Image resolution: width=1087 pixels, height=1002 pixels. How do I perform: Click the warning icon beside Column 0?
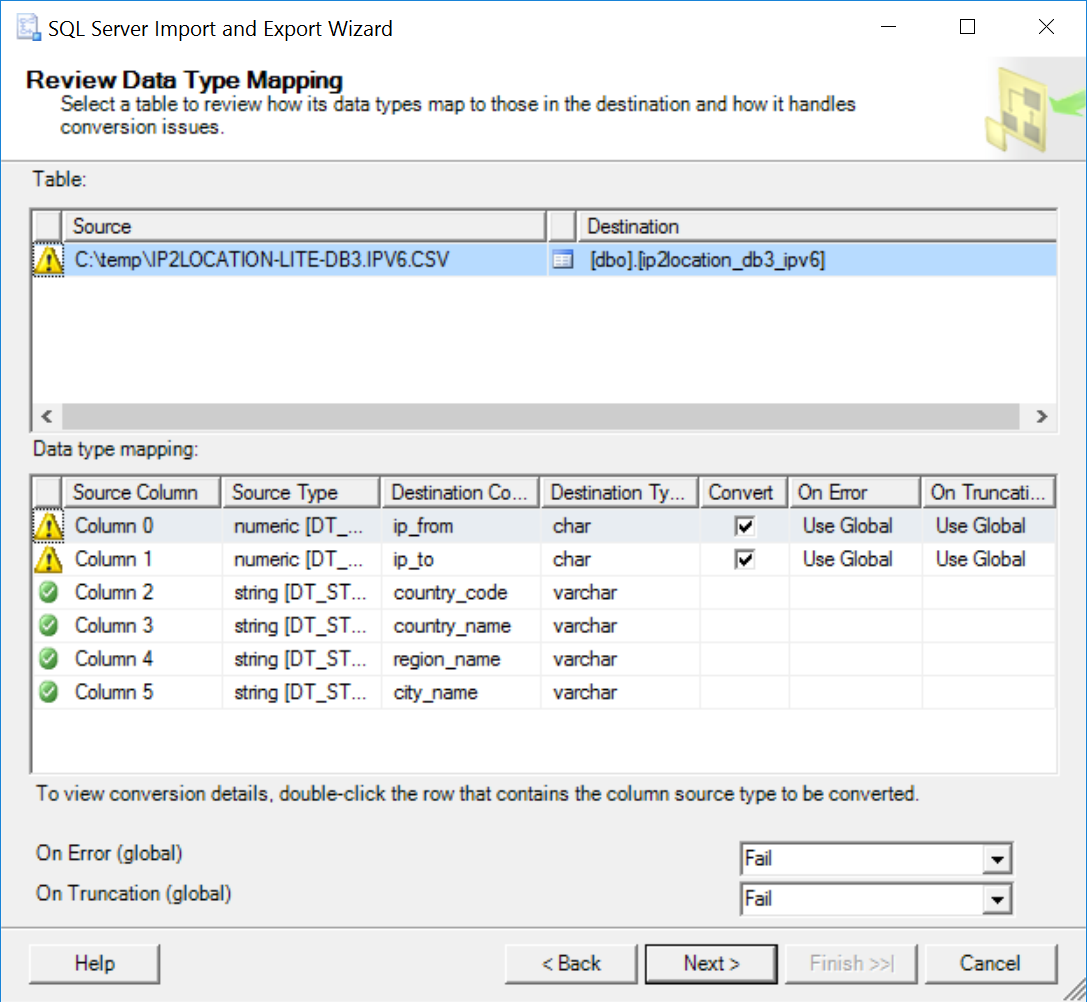coord(48,526)
